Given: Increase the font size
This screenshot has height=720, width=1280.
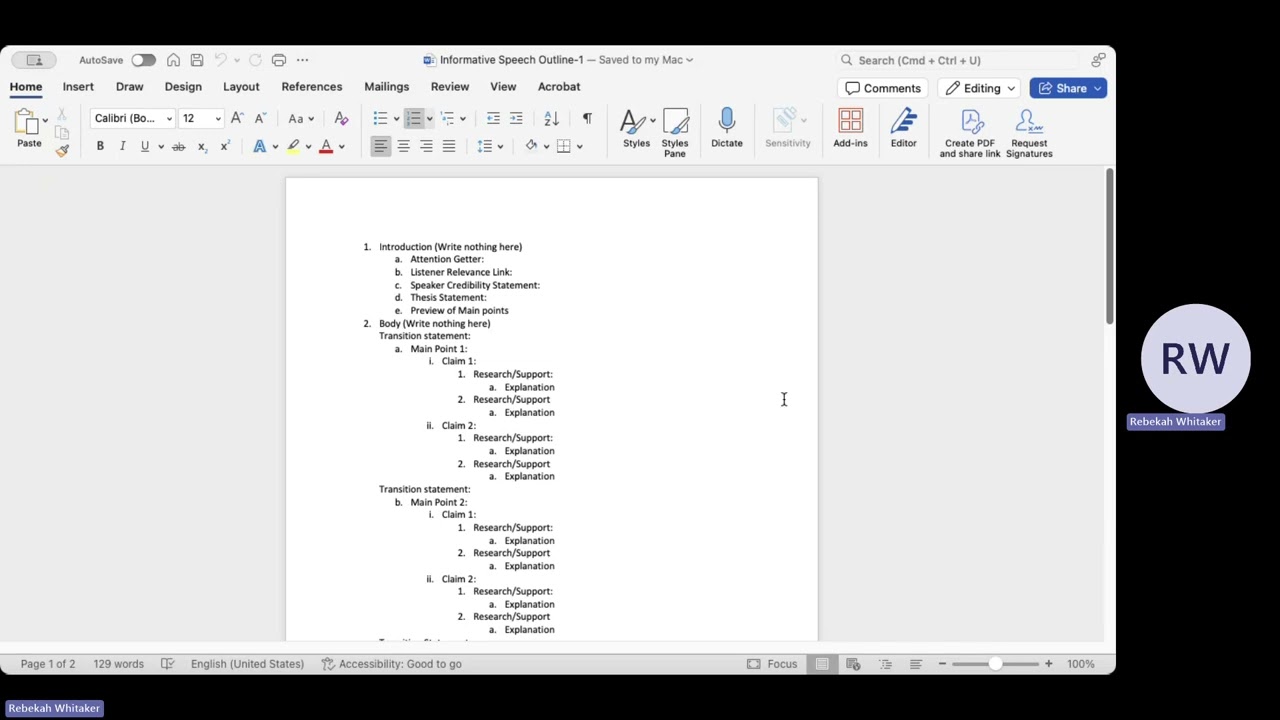Looking at the screenshot, I should tap(237, 118).
